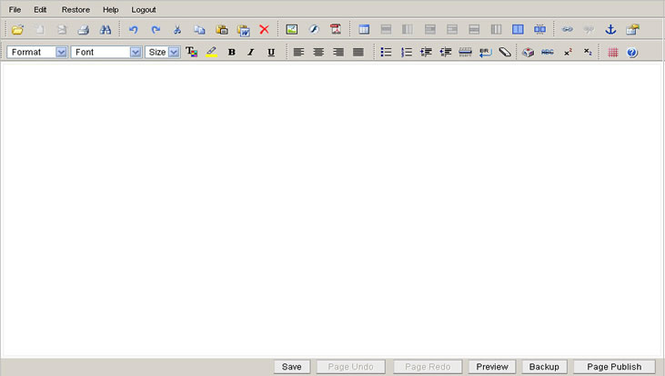This screenshot has width=665, height=376.
Task: Click the Logout menu item
Action: [x=143, y=9]
